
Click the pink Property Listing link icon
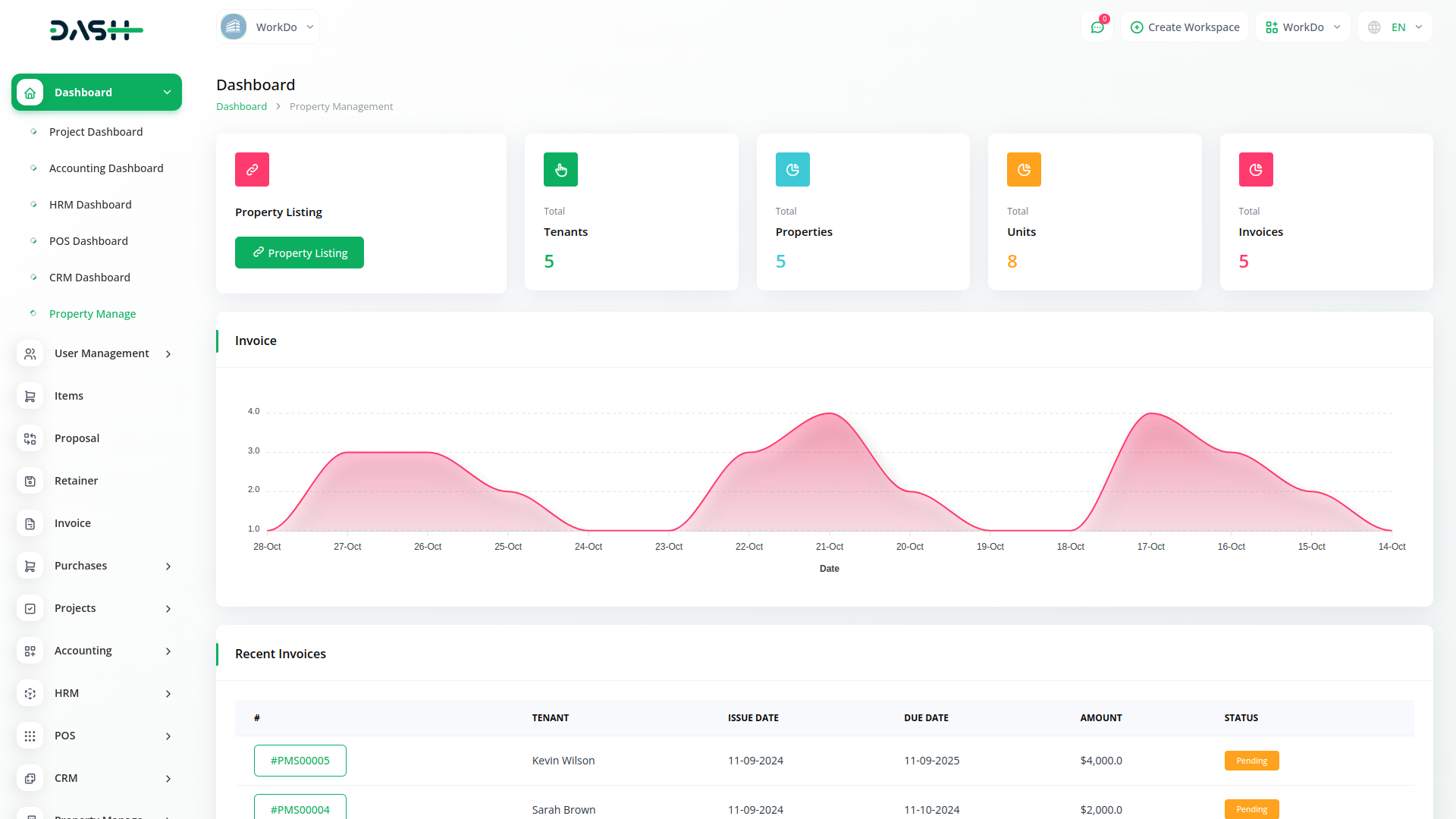pos(252,169)
